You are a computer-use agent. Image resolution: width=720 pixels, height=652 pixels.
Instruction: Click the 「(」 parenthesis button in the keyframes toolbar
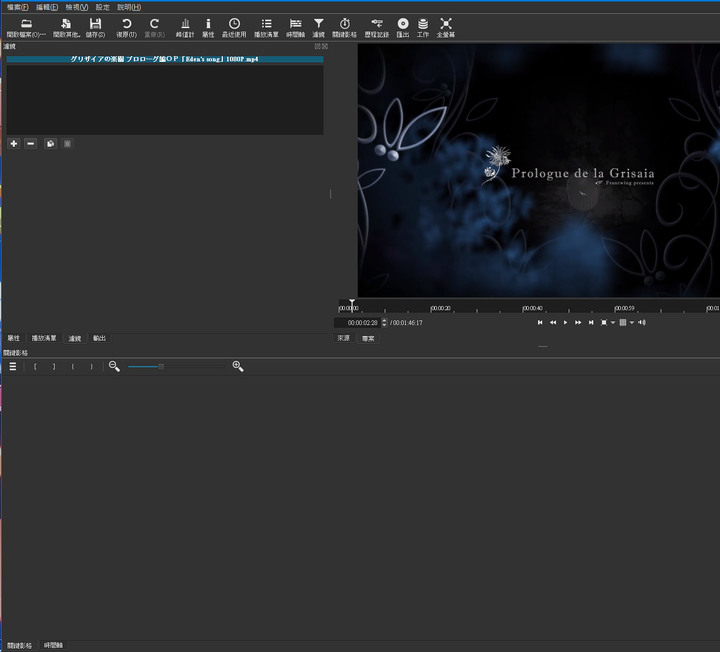[73, 366]
